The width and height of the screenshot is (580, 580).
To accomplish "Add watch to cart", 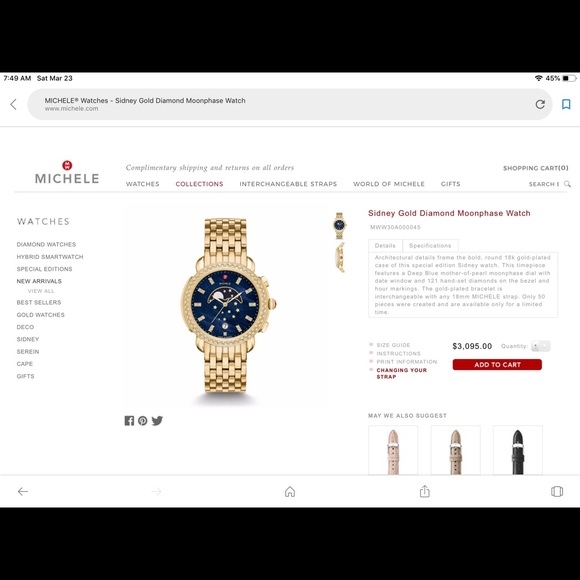I will [x=497, y=365].
